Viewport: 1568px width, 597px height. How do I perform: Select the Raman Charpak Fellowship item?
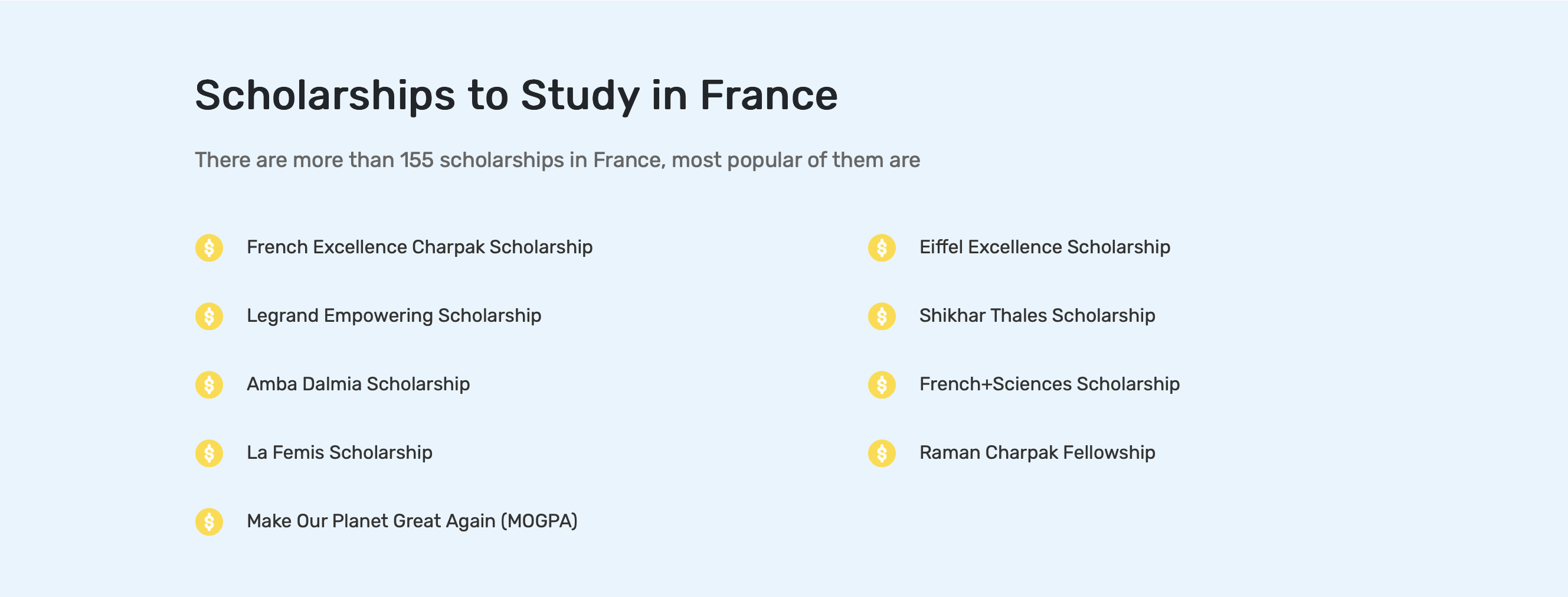(x=1037, y=453)
